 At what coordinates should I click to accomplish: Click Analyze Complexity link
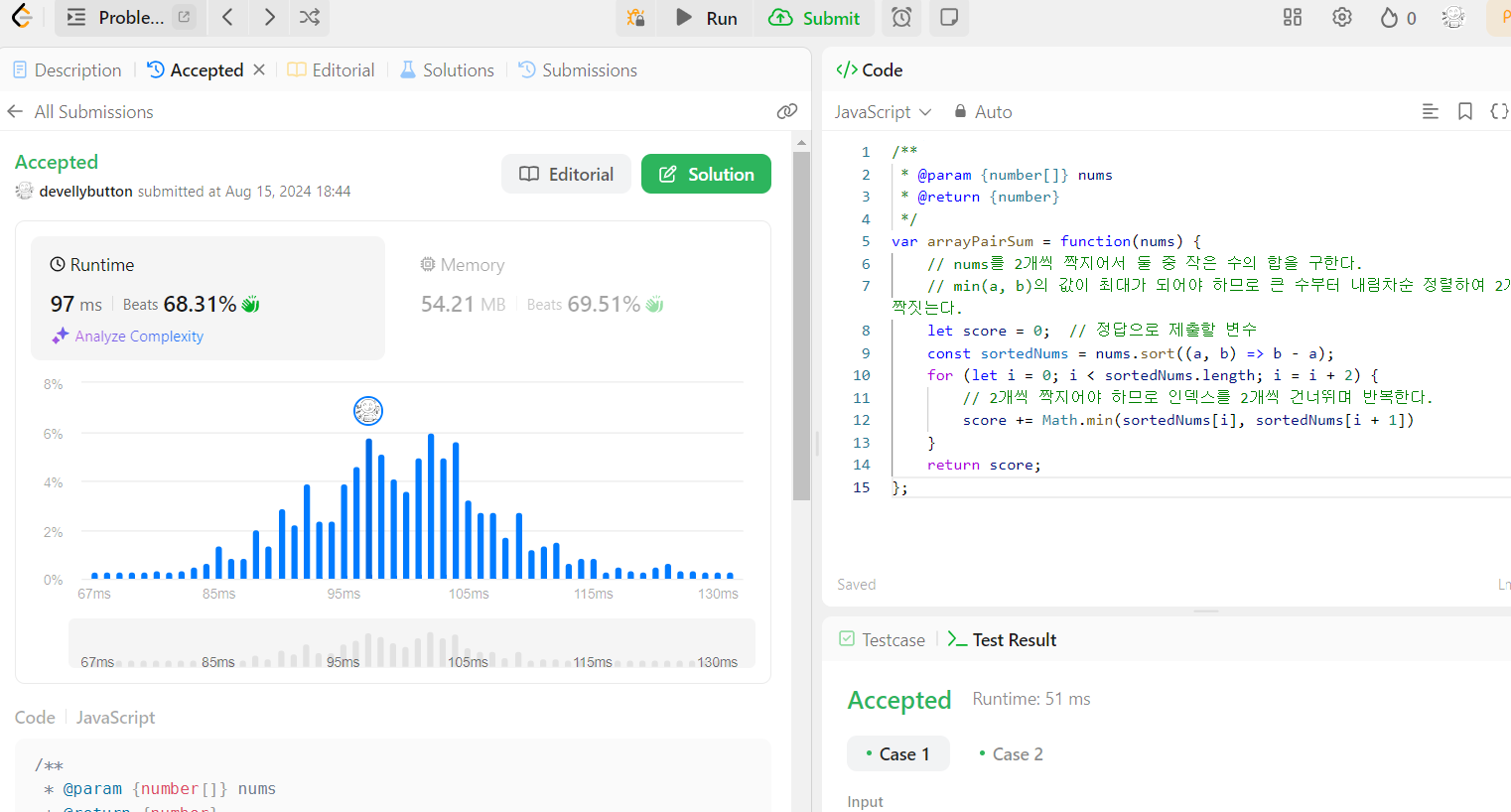click(128, 336)
